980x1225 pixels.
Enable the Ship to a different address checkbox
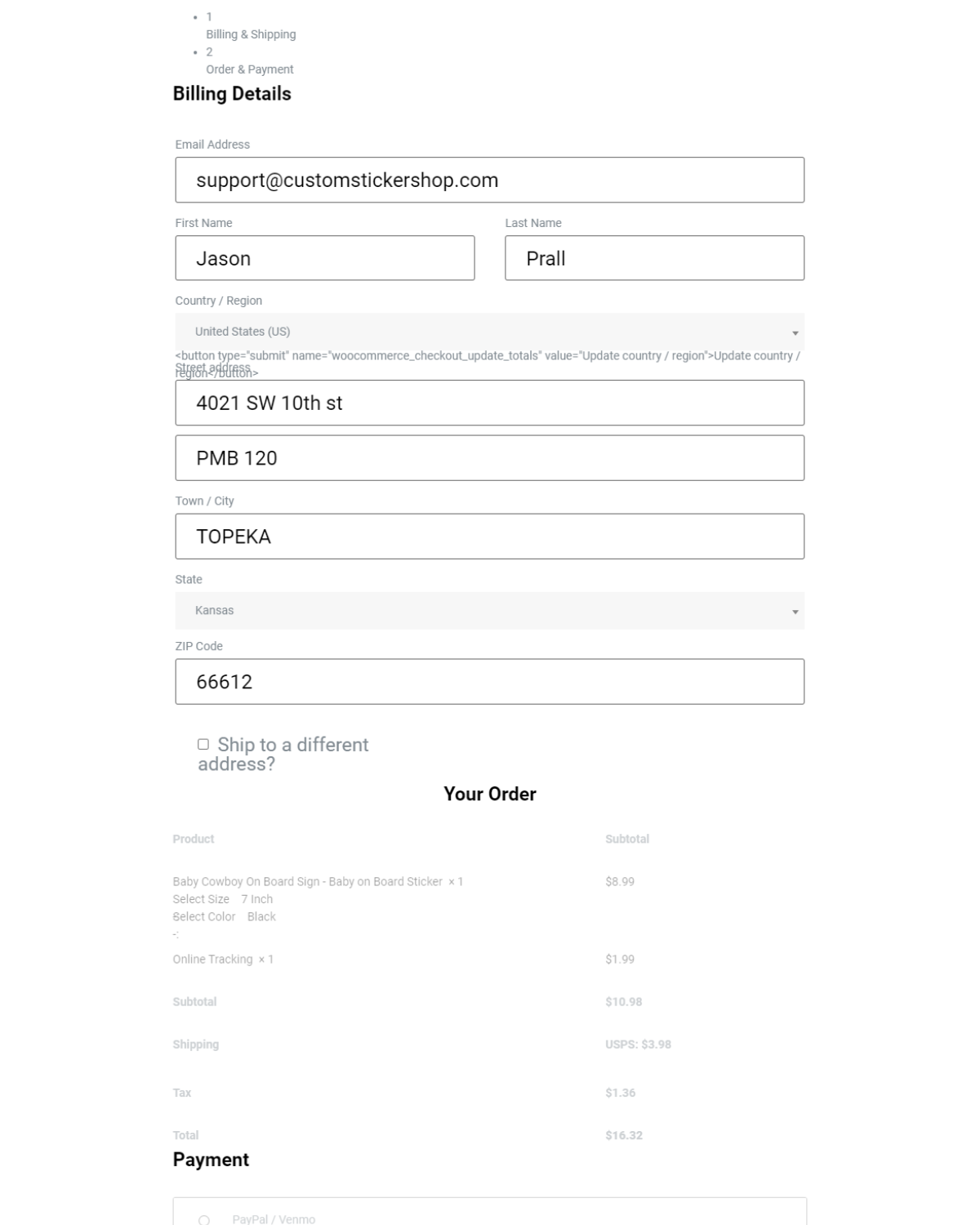203,744
